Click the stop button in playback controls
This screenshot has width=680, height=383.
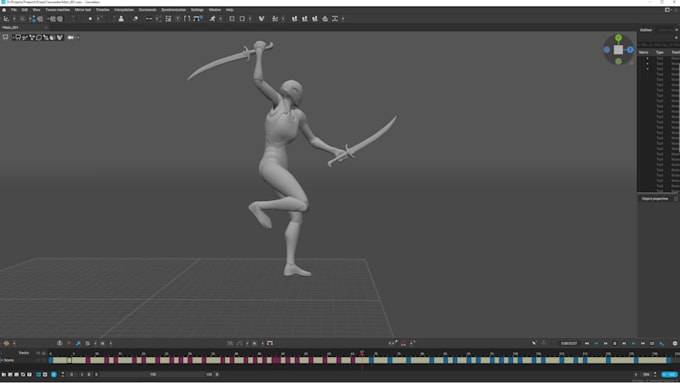click(x=615, y=343)
